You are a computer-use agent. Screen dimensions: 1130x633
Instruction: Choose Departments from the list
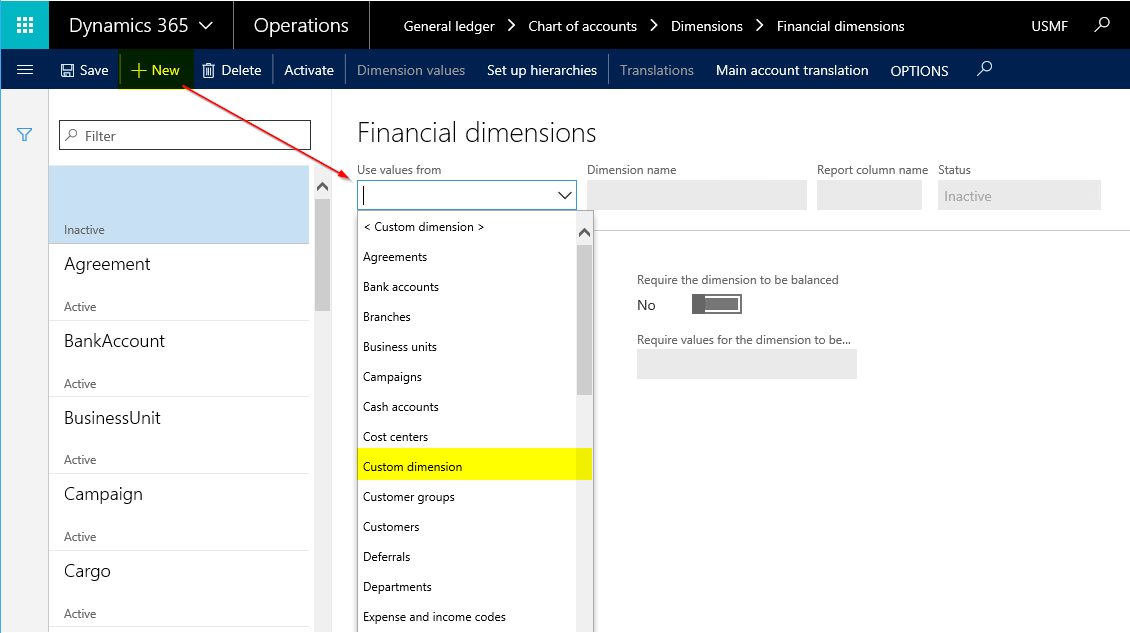(467, 587)
